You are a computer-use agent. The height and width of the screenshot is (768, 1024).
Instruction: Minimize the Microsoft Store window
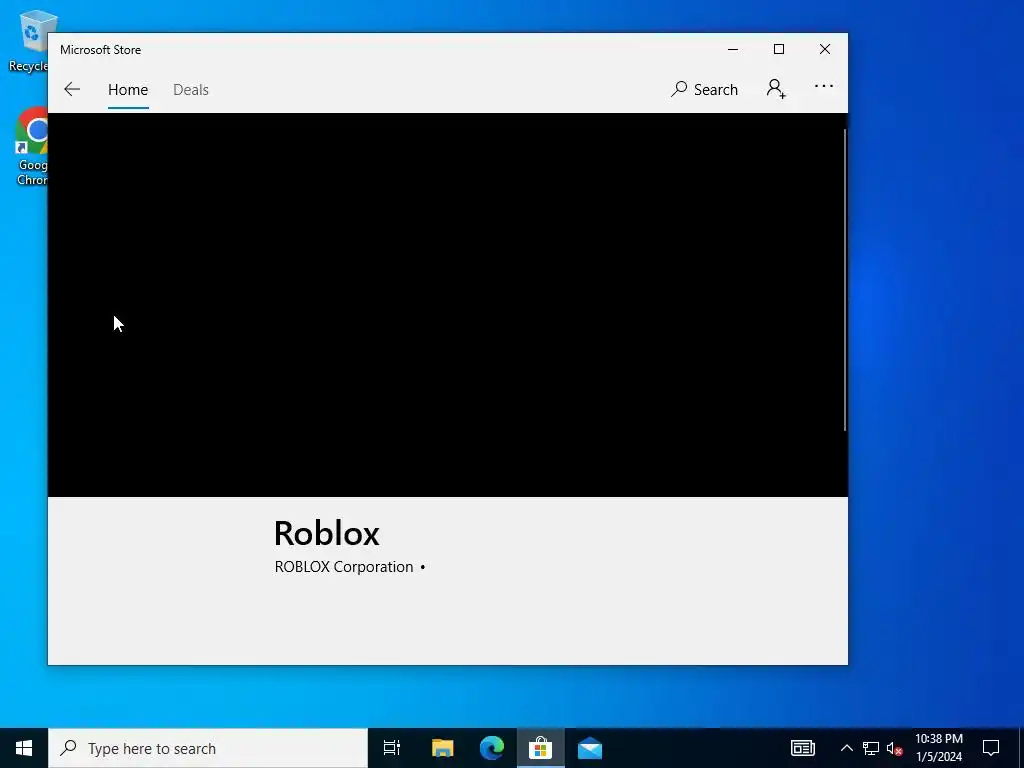(733, 50)
